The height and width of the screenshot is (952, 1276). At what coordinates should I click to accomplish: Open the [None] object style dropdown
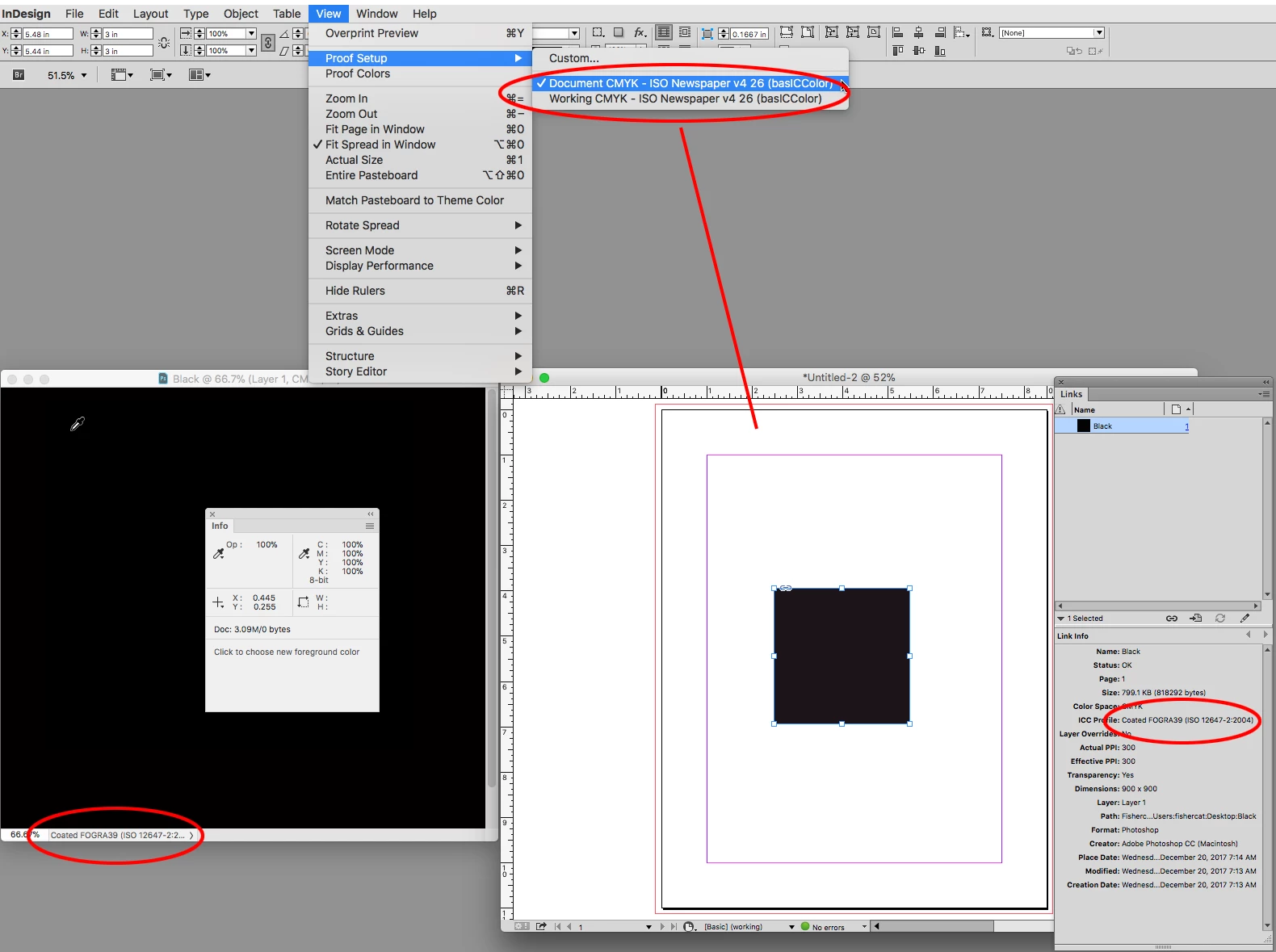click(x=1051, y=33)
